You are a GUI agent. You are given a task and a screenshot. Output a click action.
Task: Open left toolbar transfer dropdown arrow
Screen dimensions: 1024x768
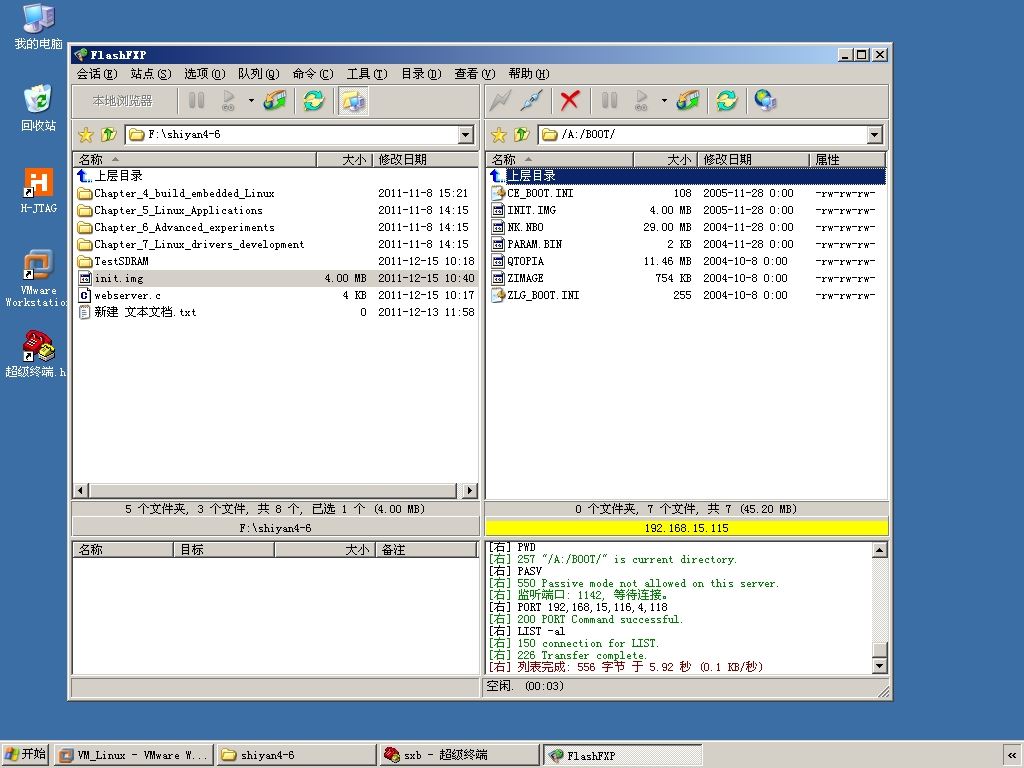point(251,101)
